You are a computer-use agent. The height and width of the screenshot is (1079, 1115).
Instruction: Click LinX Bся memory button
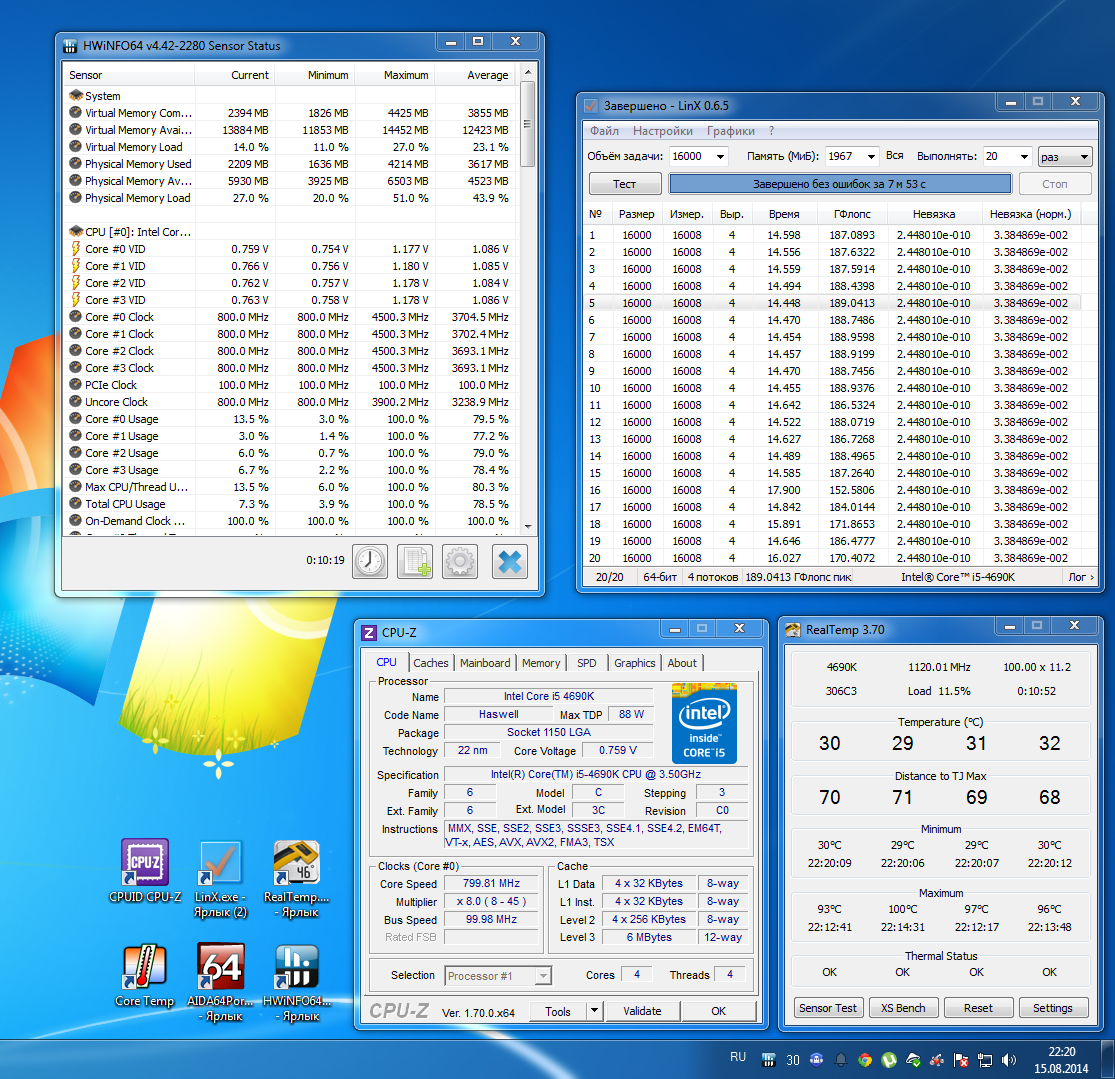[x=895, y=156]
